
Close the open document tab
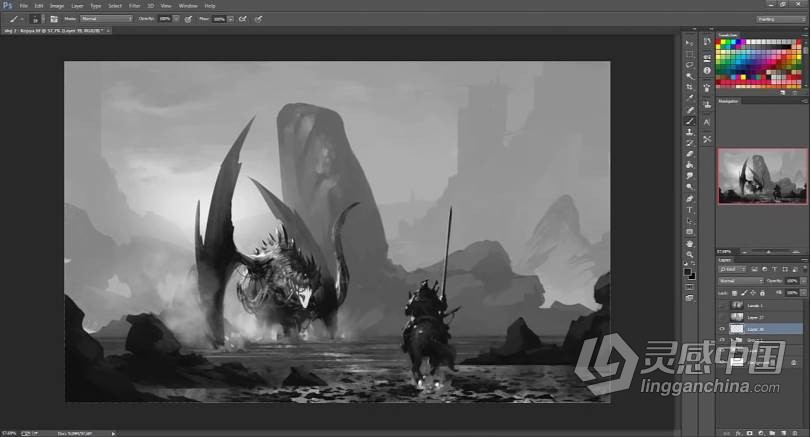click(x=108, y=30)
